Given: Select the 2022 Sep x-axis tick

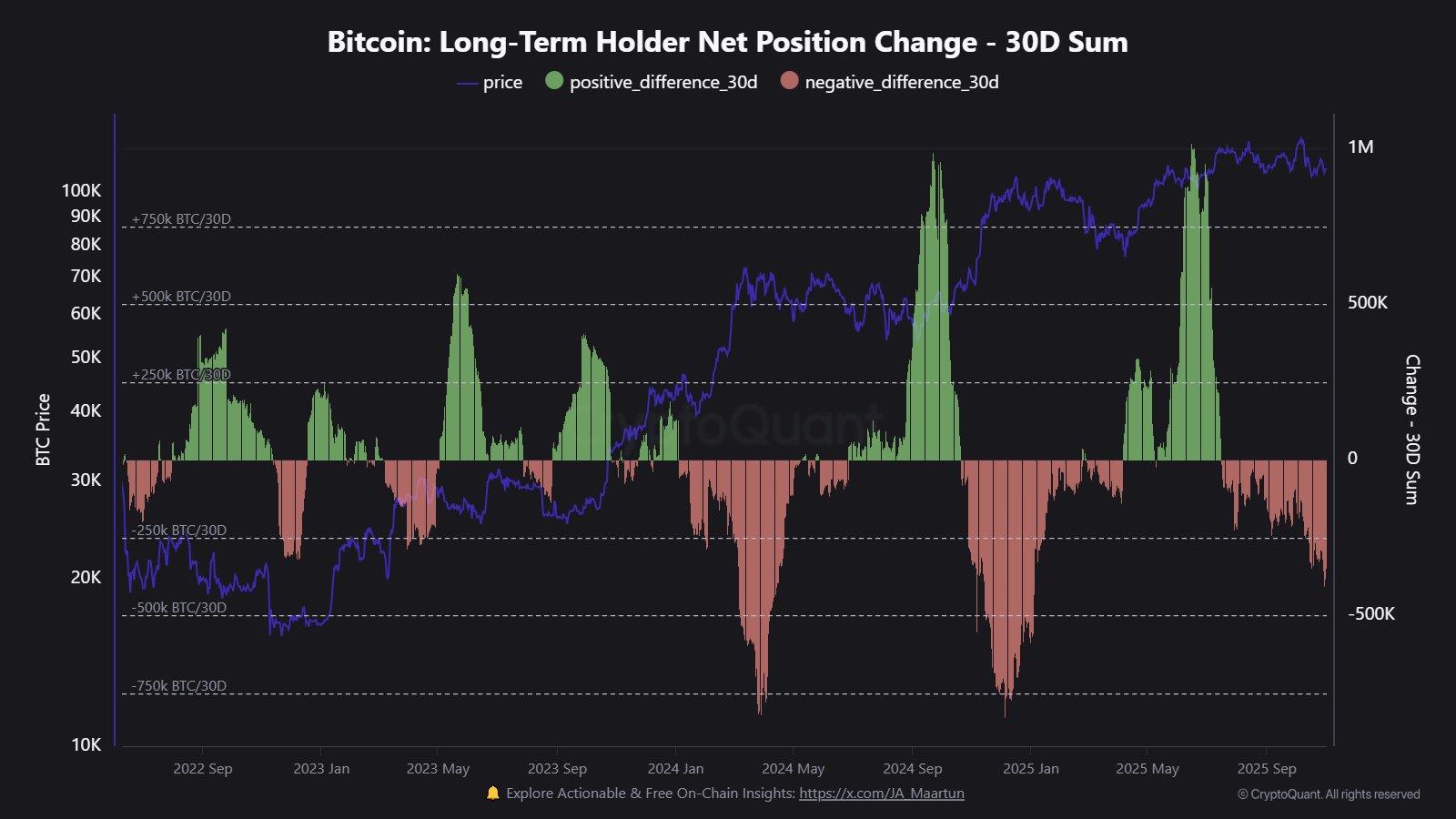Looking at the screenshot, I should pyautogui.click(x=202, y=769).
